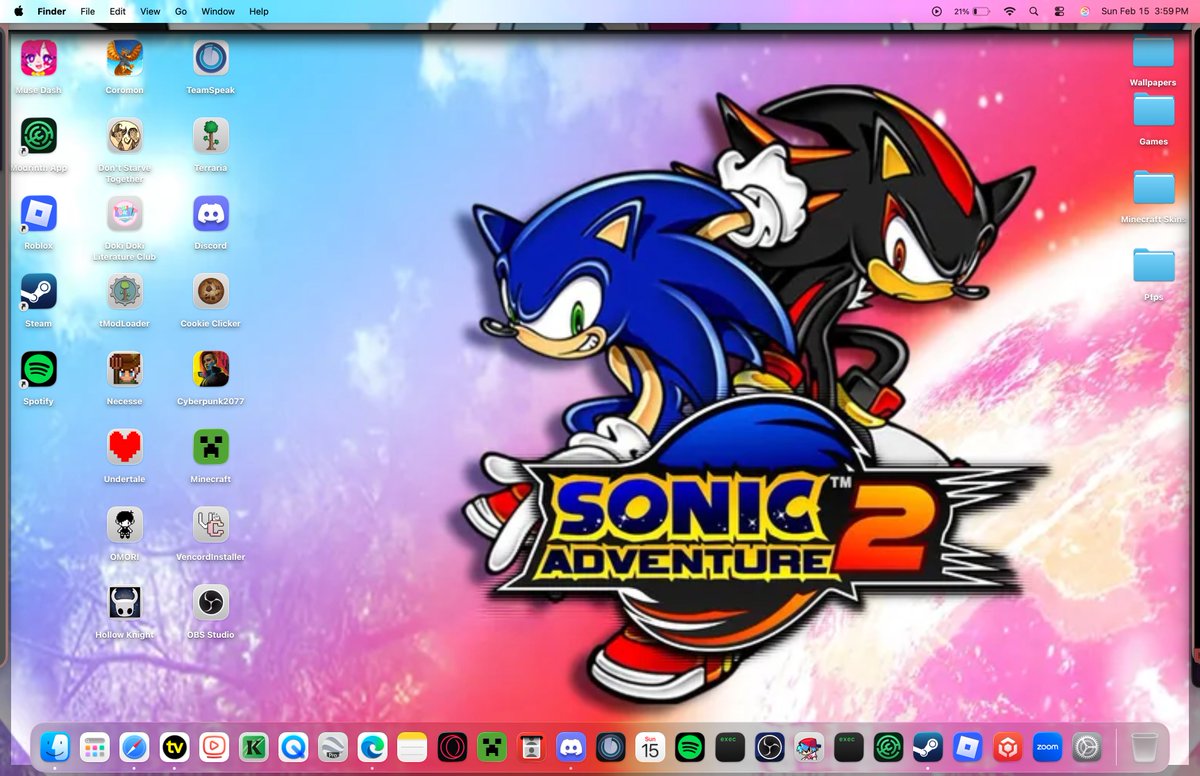Image resolution: width=1200 pixels, height=776 pixels.
Task: Open Friday Night Funkin' Dock icon
Action: pyautogui.click(x=809, y=746)
